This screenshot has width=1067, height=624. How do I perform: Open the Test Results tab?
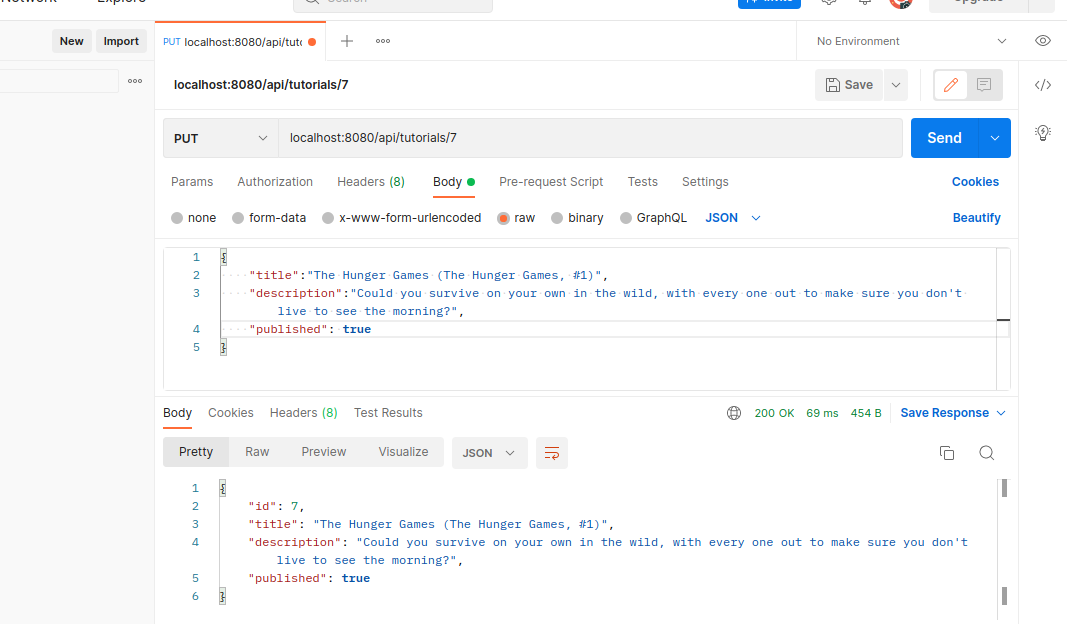pos(388,413)
